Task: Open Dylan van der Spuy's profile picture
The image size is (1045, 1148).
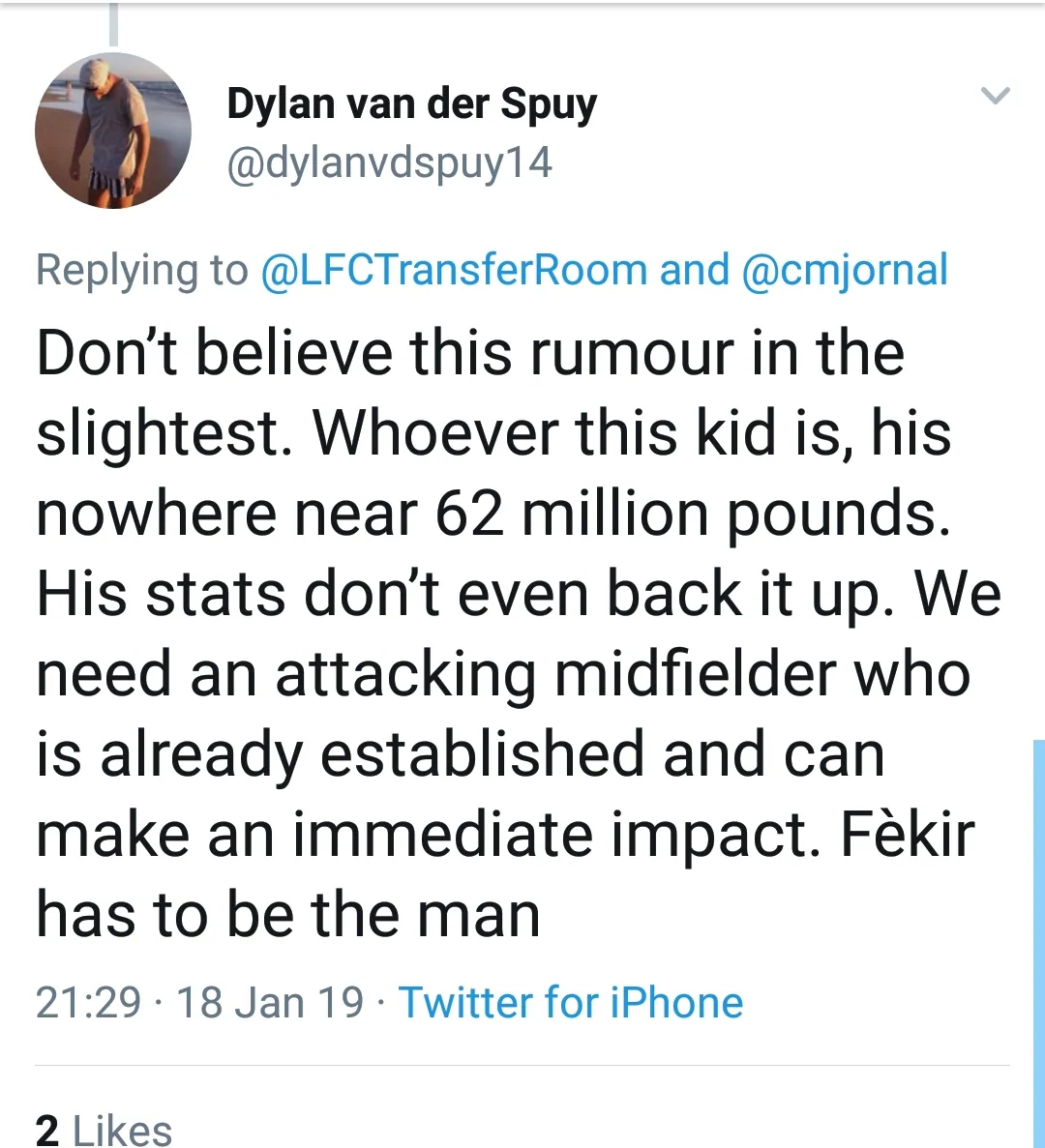Action: pyautogui.click(x=113, y=131)
